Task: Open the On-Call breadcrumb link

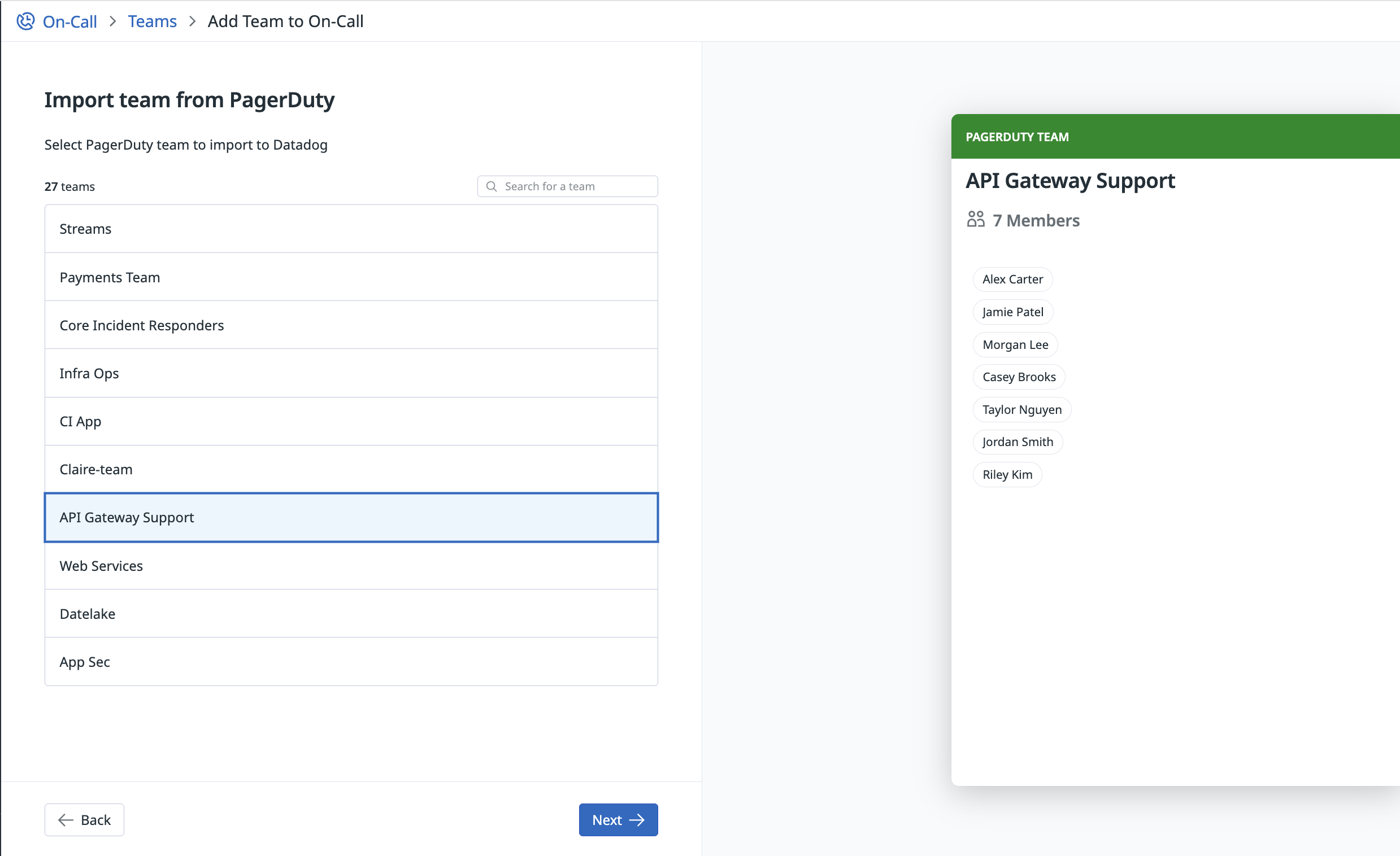Action: click(70, 21)
